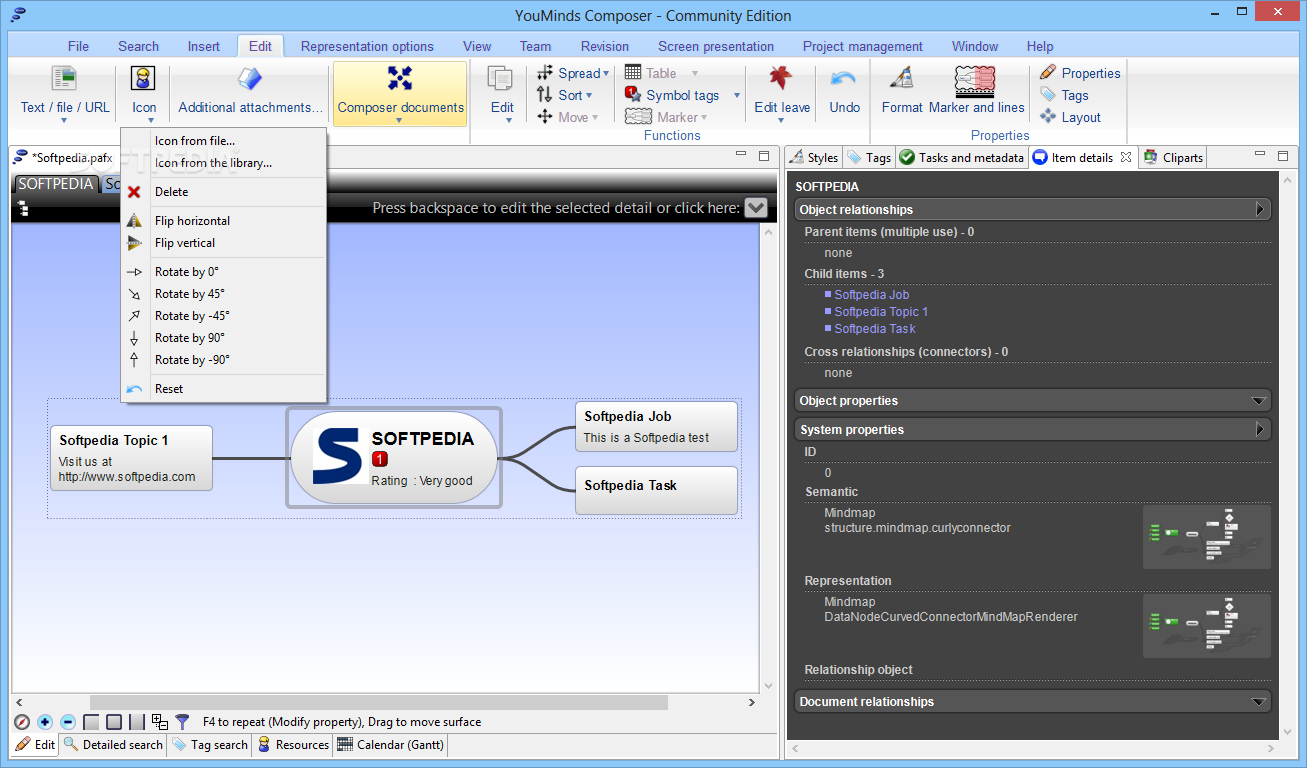Select Rotate by -90°
The width and height of the screenshot is (1307, 768).
(x=224, y=360)
